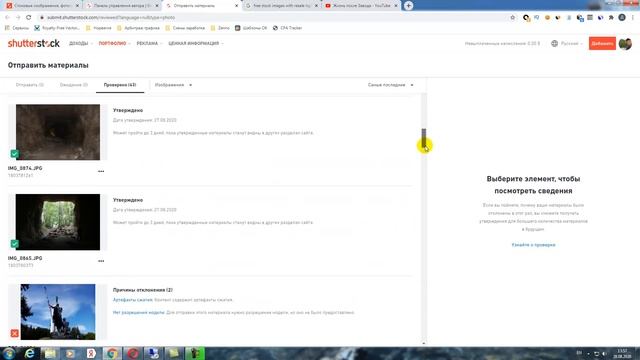
Task: Expand the Ценная информация menu
Action: point(196,43)
